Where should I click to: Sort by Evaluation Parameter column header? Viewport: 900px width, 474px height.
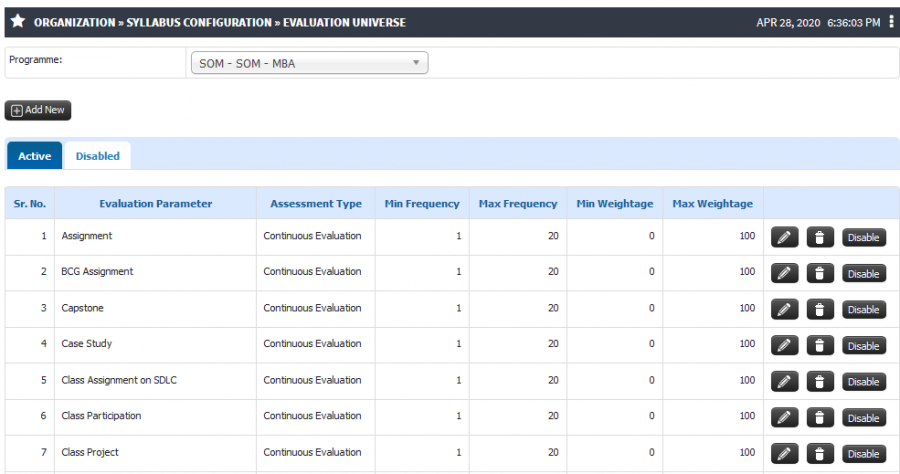pos(156,204)
